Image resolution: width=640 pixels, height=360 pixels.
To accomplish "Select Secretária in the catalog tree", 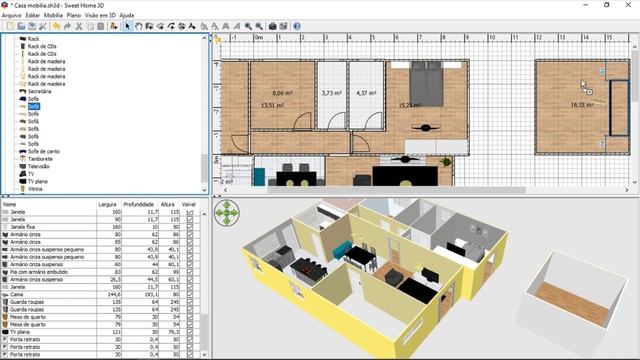I will point(39,91).
